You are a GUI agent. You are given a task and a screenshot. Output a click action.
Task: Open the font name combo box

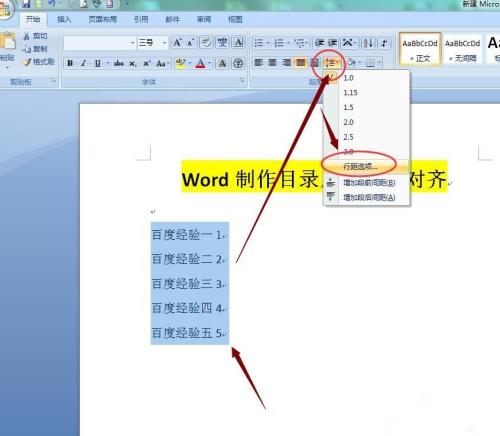[100, 43]
